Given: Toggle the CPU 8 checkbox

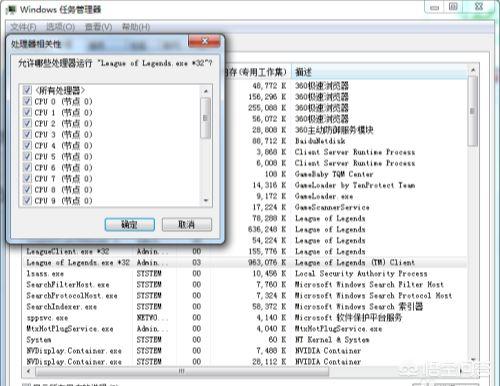Looking at the screenshot, I should 27,189.
